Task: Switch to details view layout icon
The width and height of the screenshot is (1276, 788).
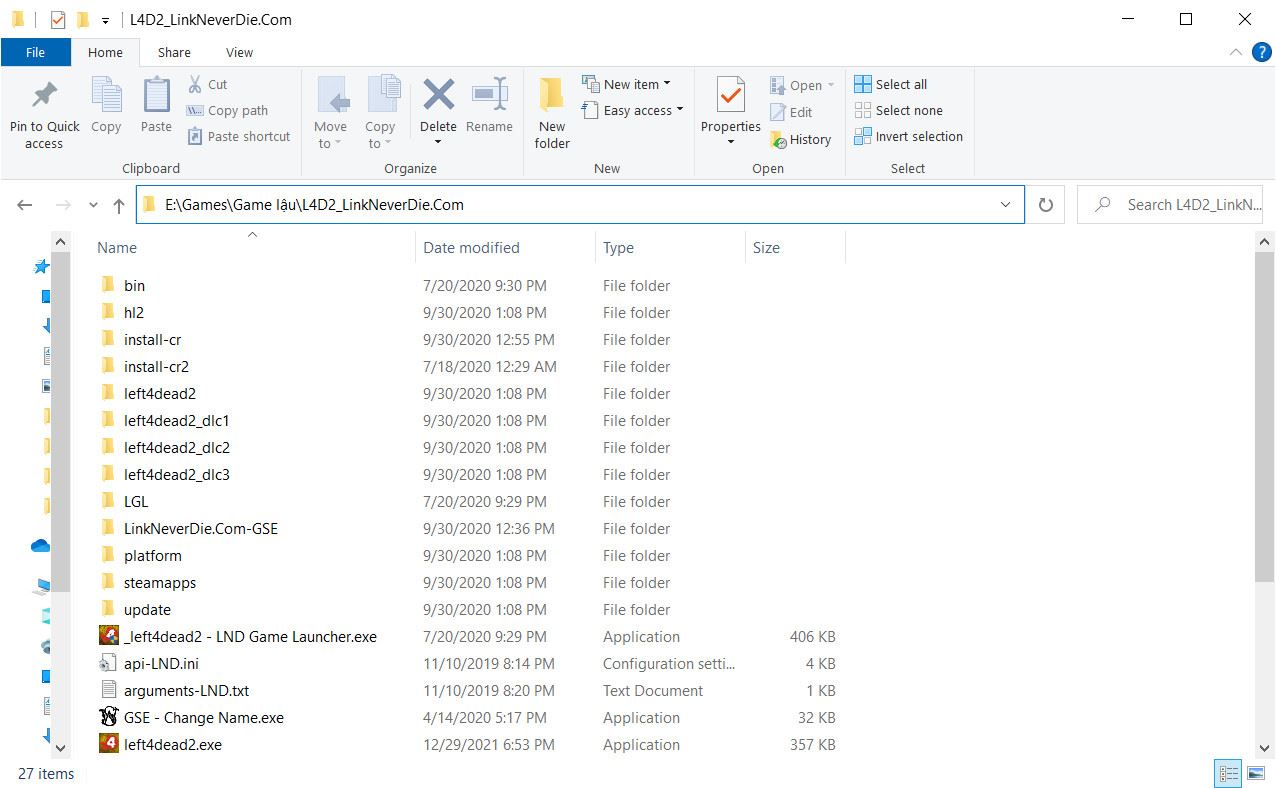Action: (1228, 773)
